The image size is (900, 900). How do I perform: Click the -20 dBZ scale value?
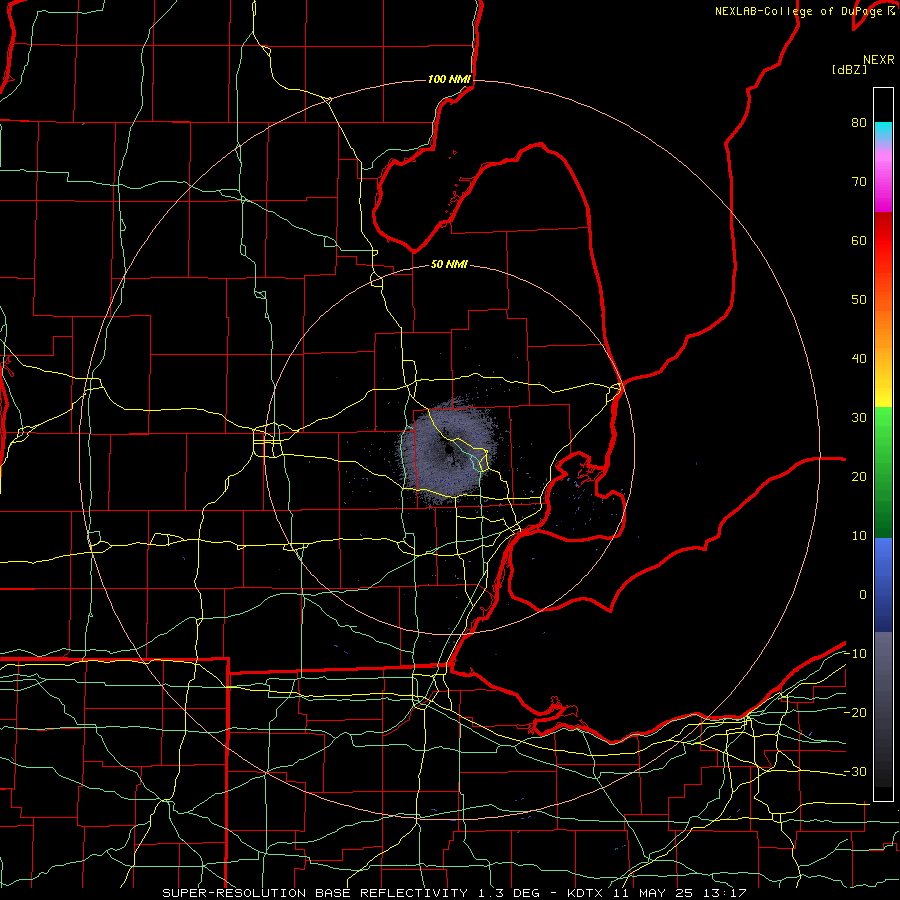tap(855, 713)
